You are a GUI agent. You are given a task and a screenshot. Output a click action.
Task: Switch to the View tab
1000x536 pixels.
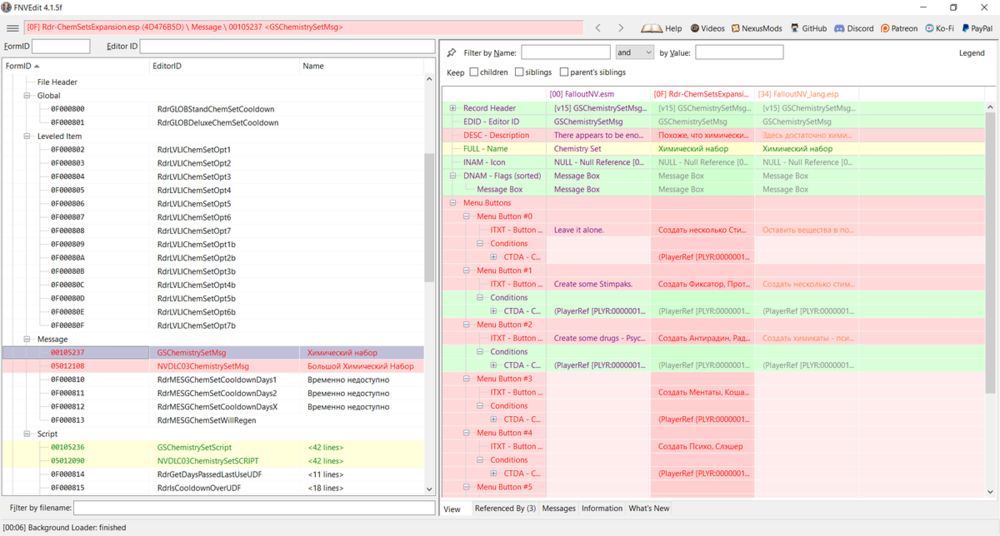452,509
